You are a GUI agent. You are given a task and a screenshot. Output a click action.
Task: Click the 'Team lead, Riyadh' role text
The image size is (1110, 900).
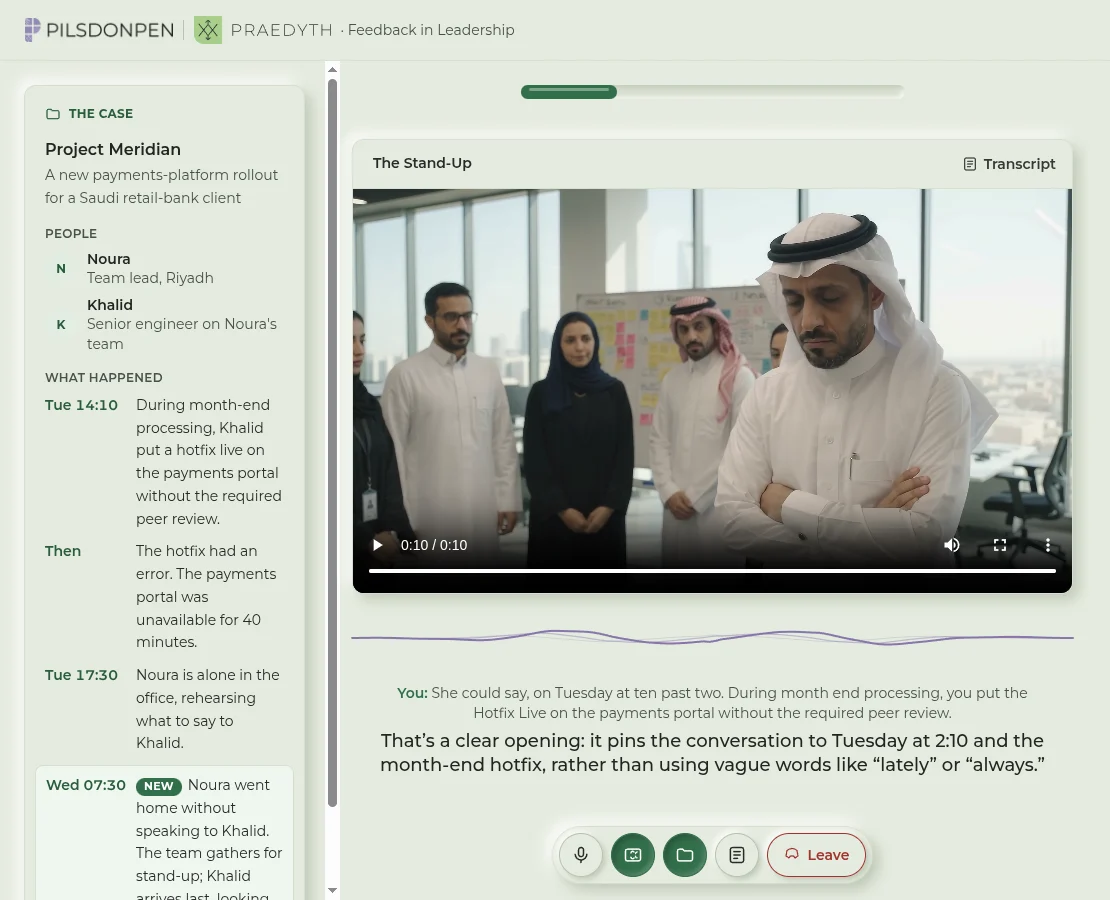point(150,278)
